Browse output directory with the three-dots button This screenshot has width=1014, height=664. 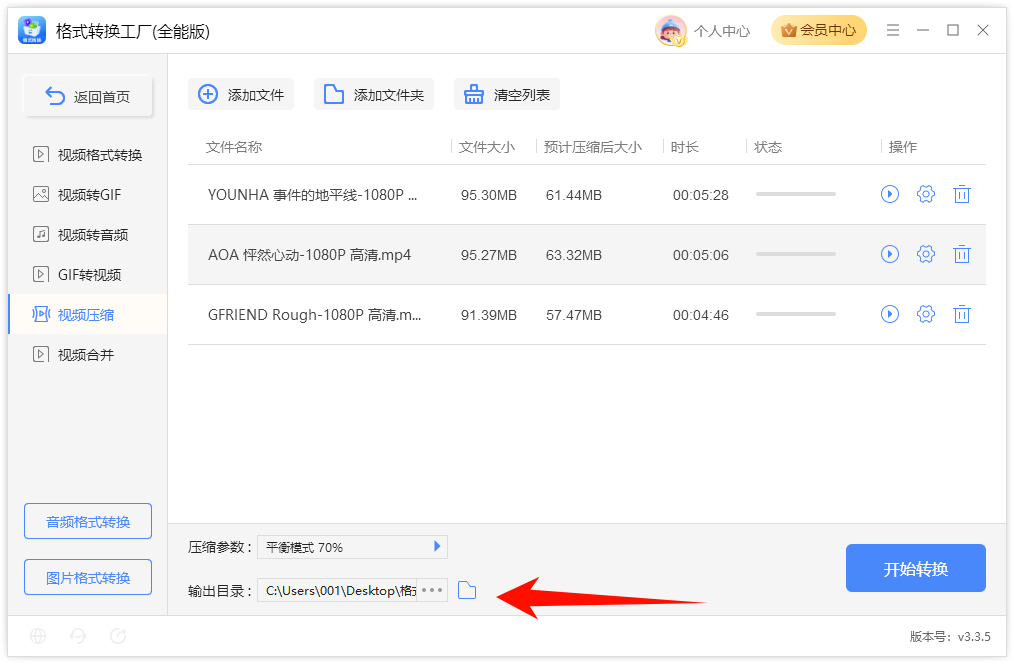pyautogui.click(x=432, y=590)
